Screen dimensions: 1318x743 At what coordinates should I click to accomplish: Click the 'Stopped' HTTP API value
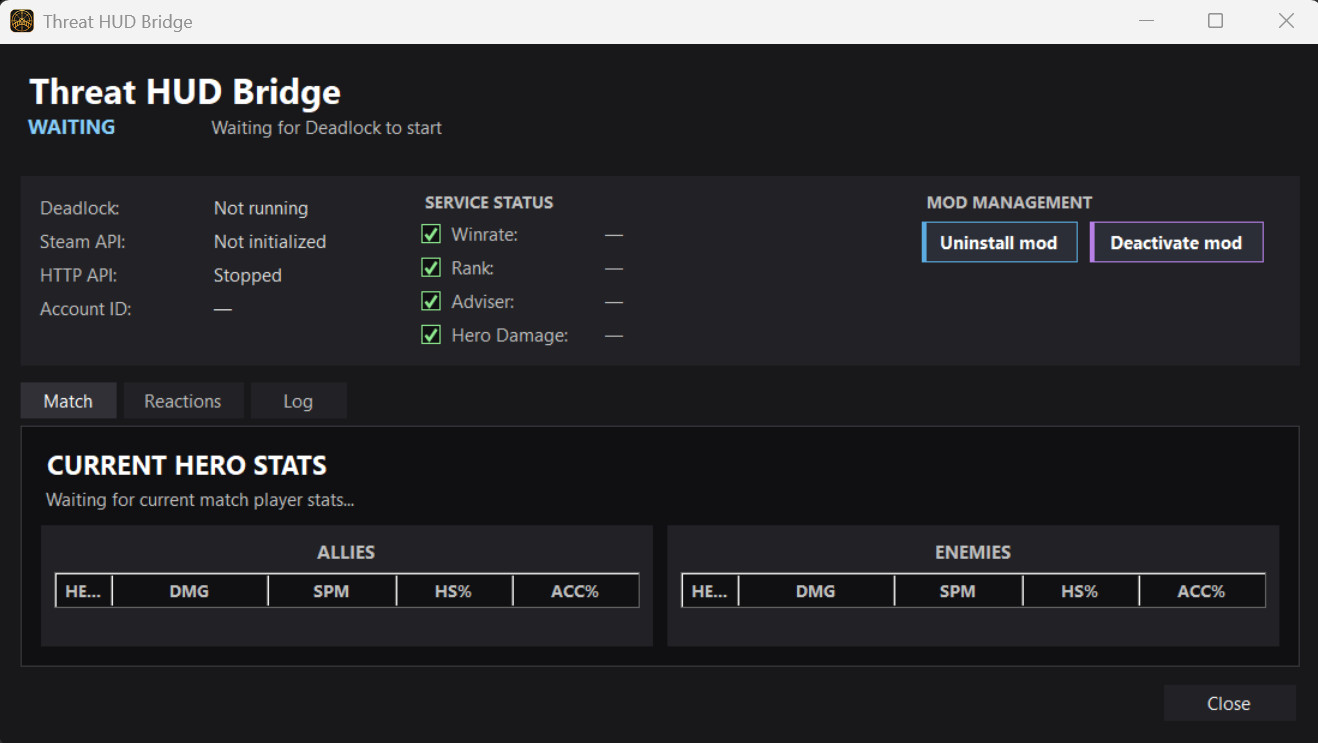(247, 276)
